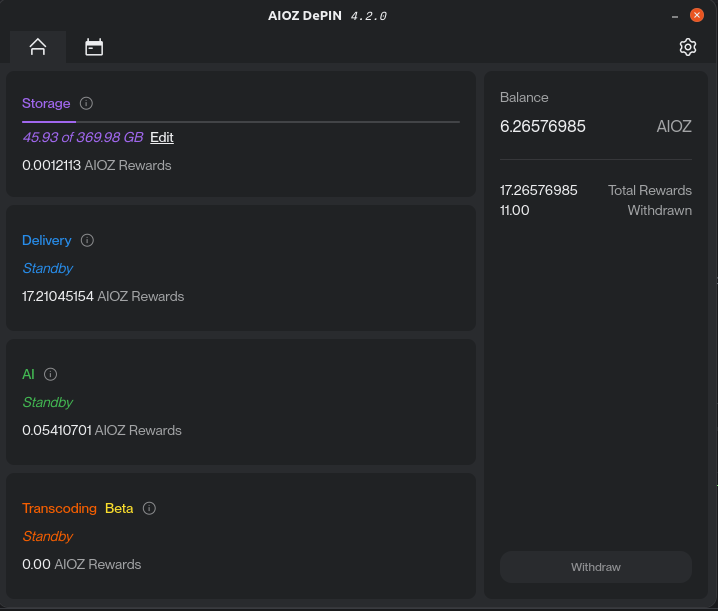This screenshot has width=718, height=611.
Task: Click balance amount 6.26576985
Action: (543, 126)
